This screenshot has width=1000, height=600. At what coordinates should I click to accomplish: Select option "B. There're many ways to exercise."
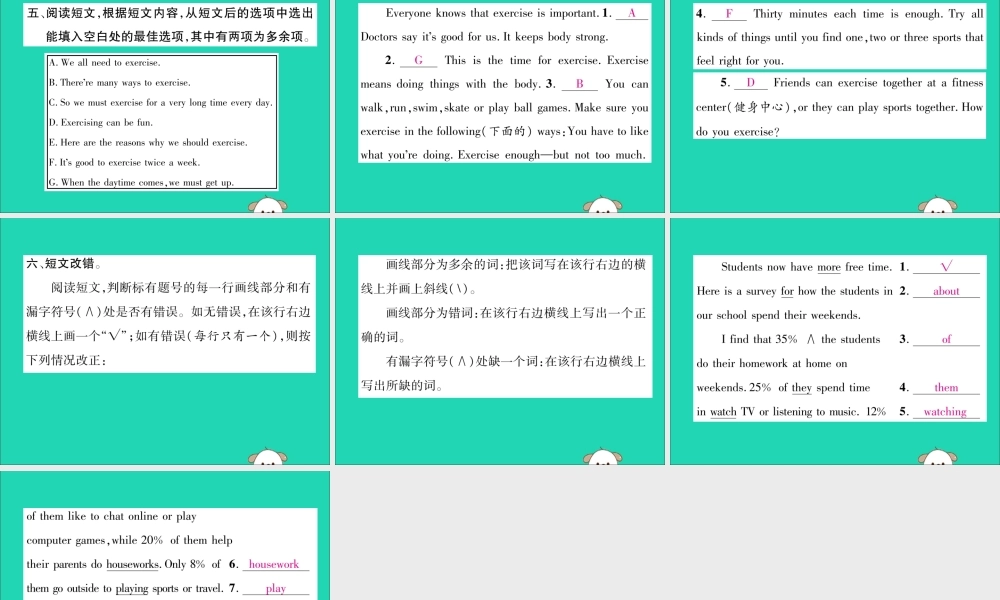[119, 82]
